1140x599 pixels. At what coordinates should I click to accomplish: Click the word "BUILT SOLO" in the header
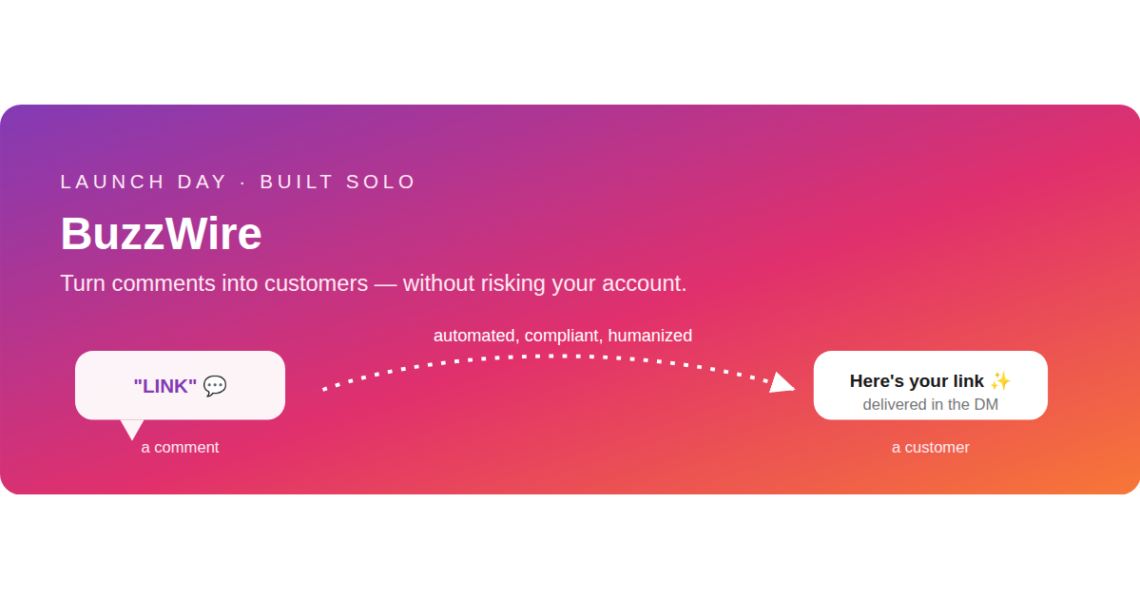pyautogui.click(x=337, y=182)
